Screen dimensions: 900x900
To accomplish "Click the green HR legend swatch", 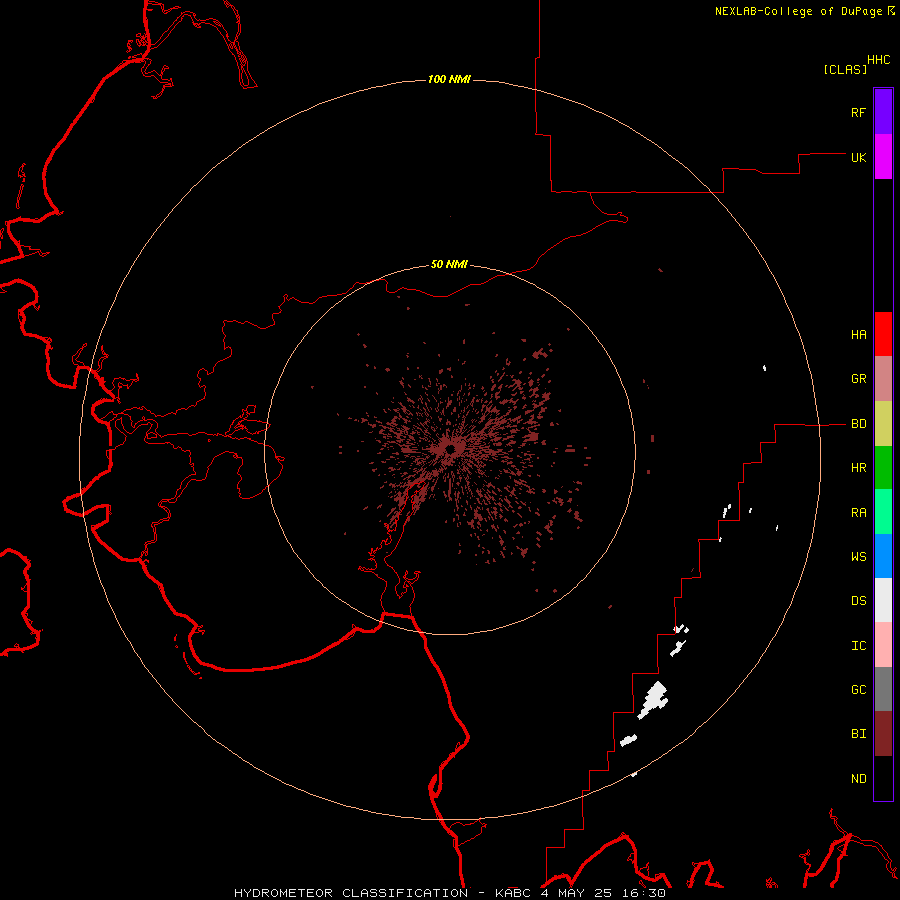I will click(x=883, y=468).
